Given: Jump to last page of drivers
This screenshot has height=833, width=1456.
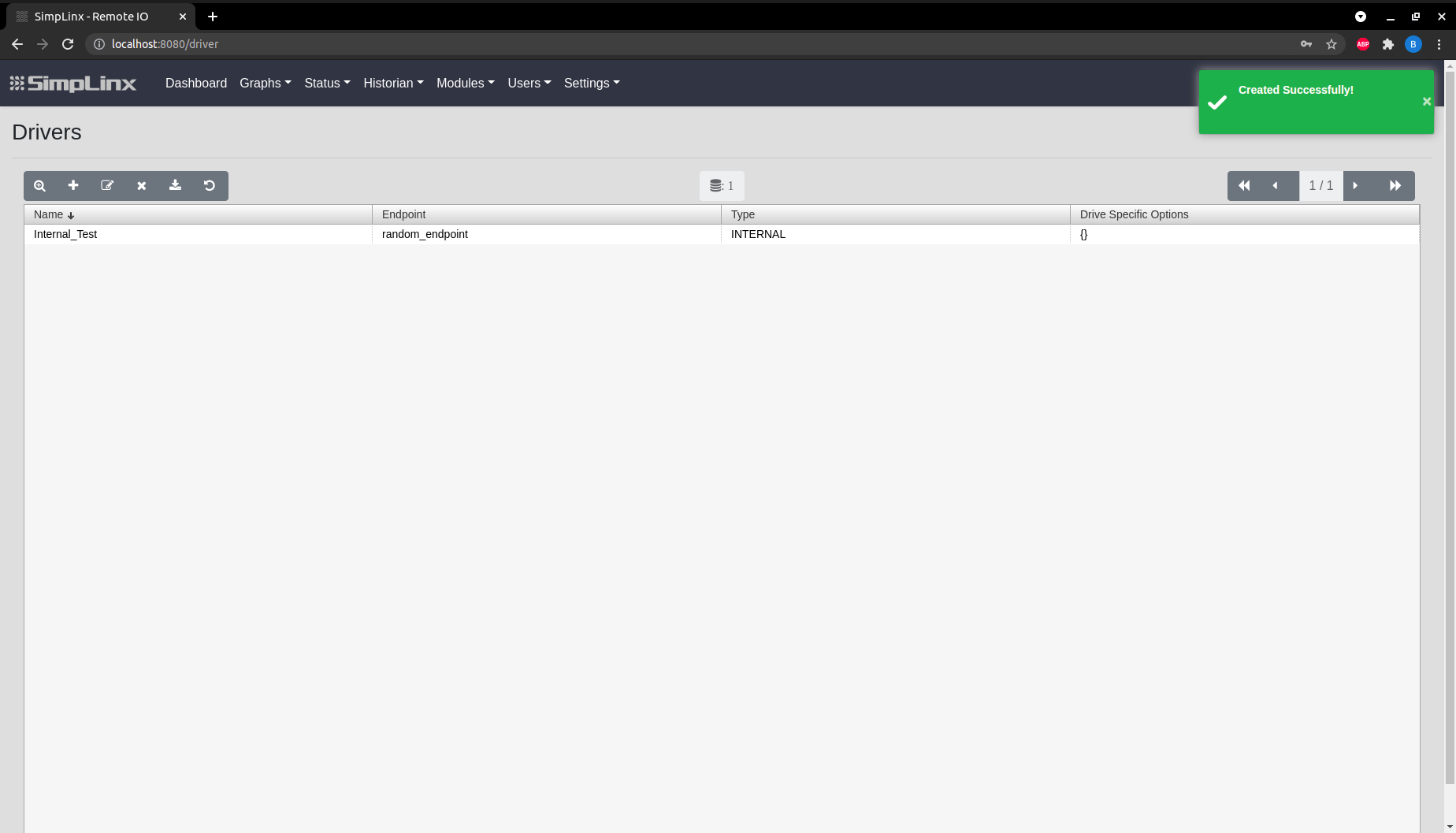Looking at the screenshot, I should (1395, 186).
